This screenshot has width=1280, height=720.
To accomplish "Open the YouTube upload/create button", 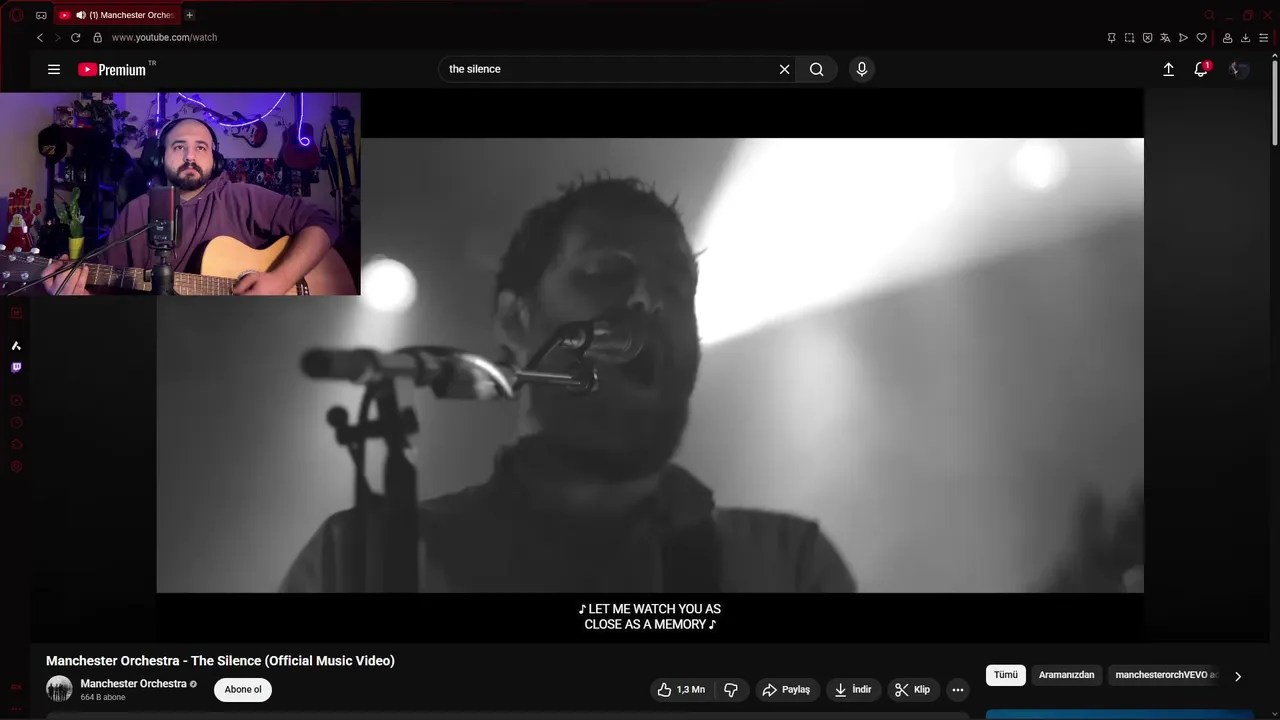I will point(1168,69).
